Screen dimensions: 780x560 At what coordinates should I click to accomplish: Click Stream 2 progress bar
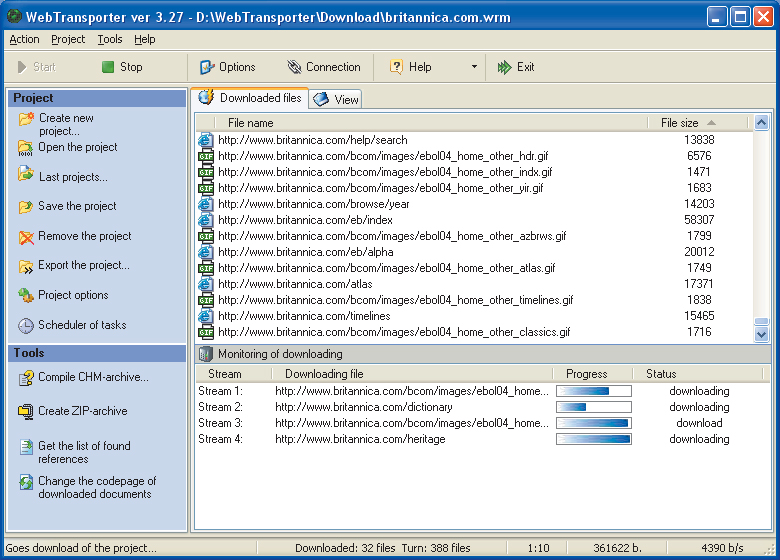pyautogui.click(x=593, y=407)
